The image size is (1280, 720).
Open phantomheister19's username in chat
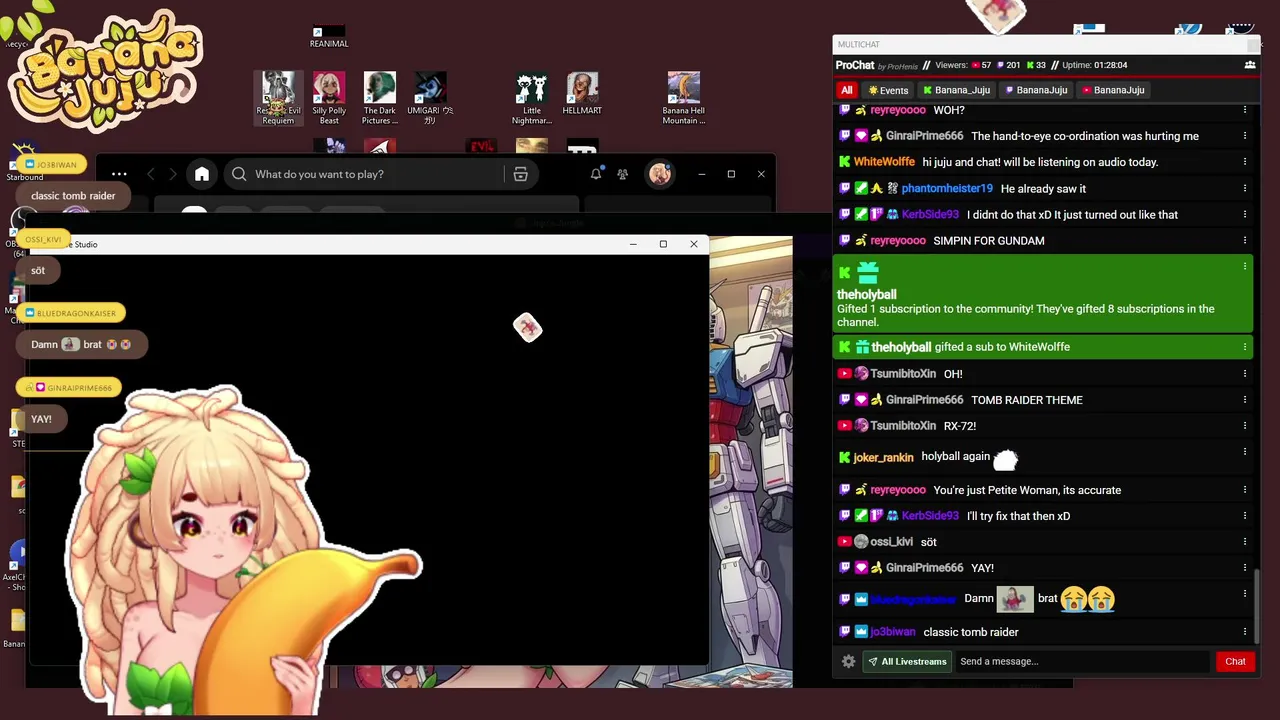[947, 188]
